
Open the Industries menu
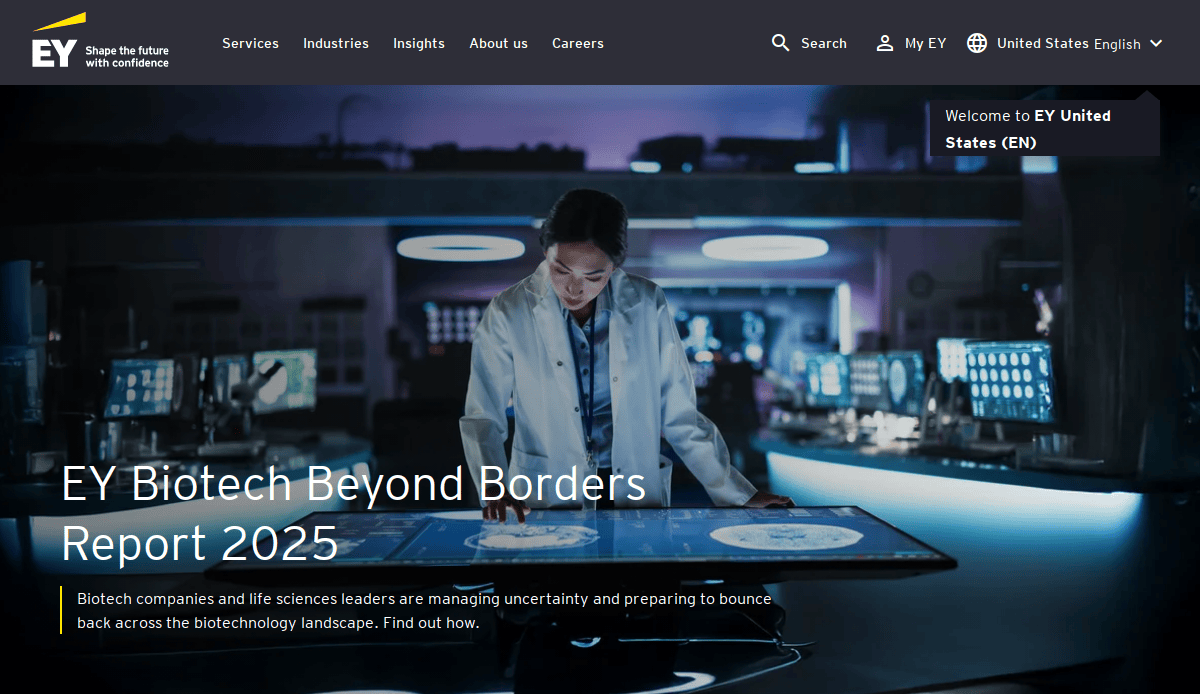point(335,43)
